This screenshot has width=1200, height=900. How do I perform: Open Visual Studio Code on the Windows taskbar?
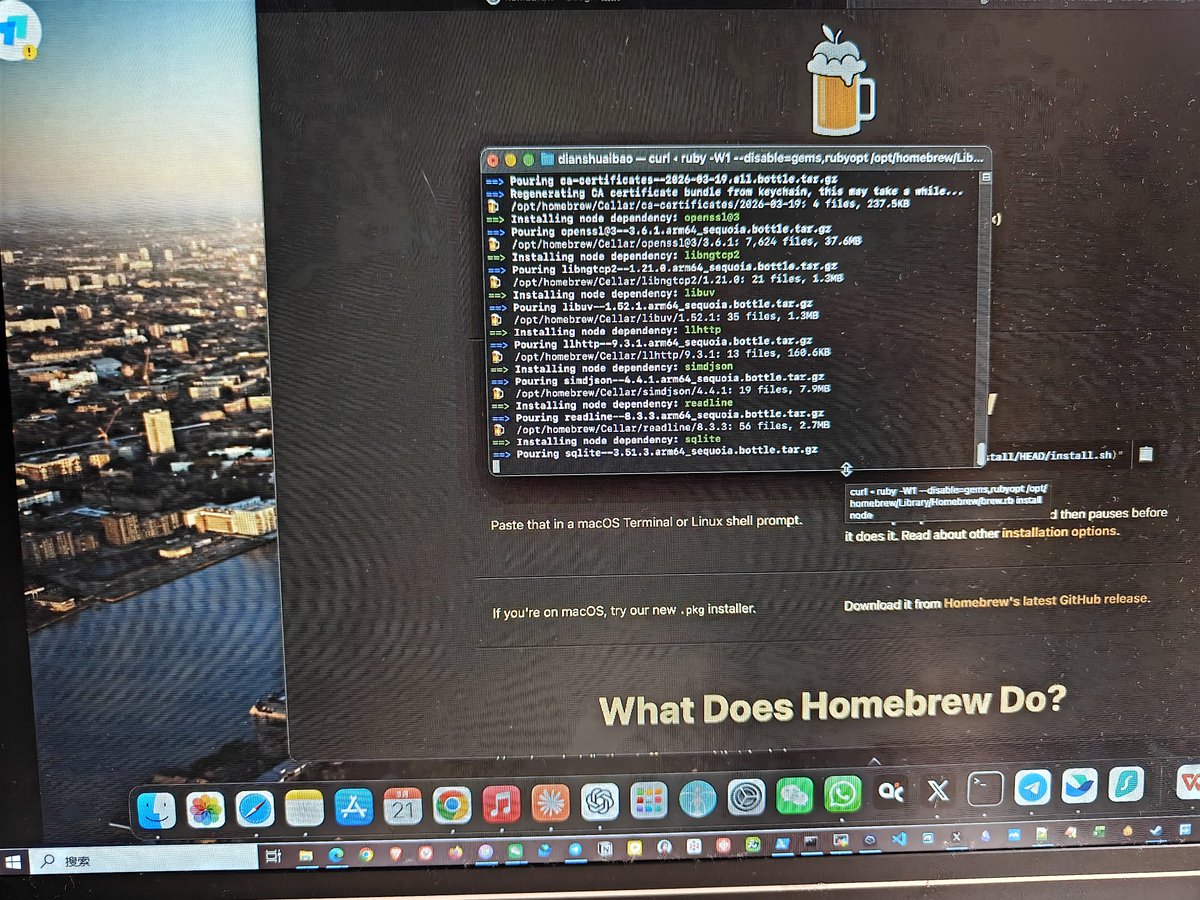(x=898, y=839)
